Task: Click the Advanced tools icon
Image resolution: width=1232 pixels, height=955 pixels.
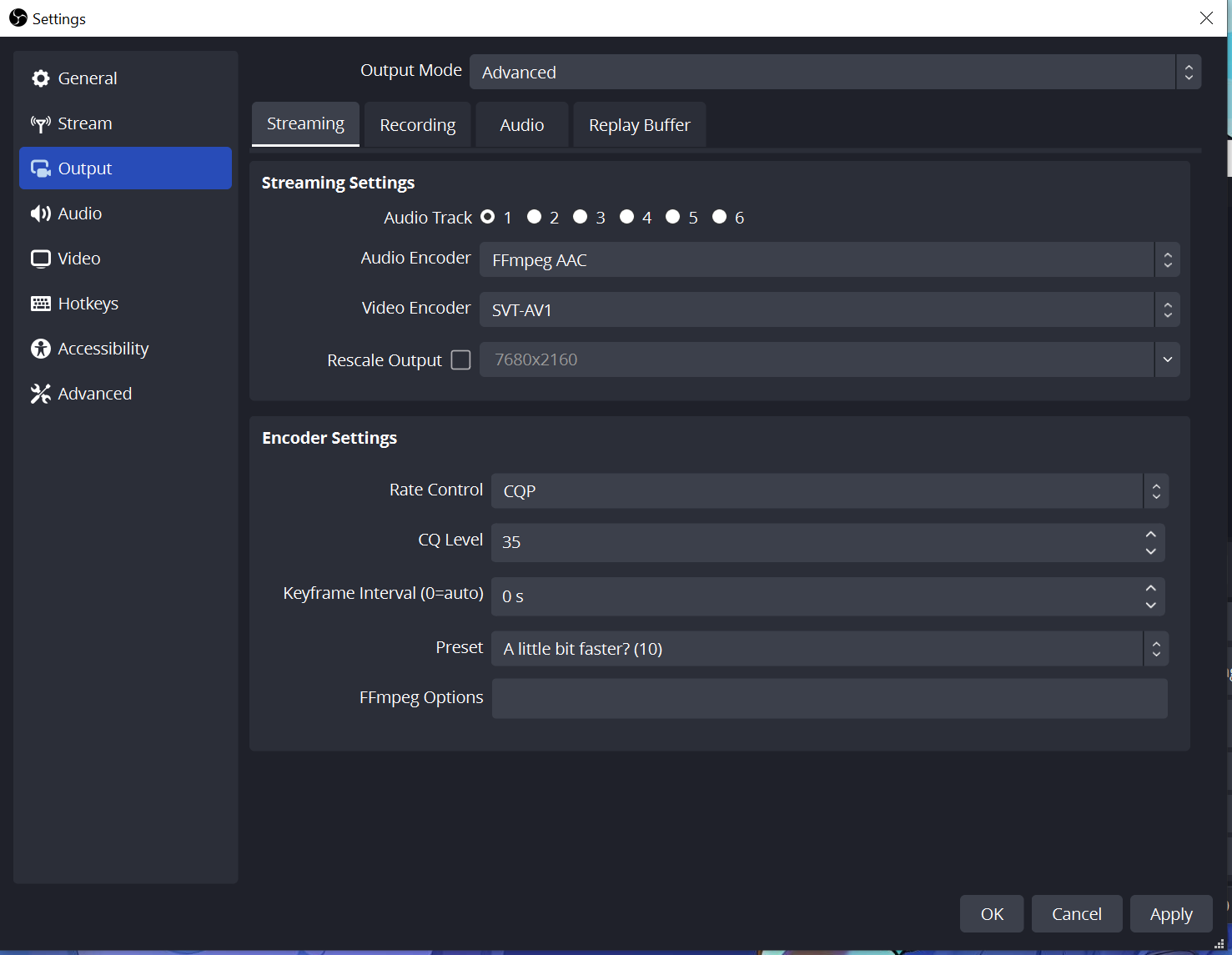Action: pyautogui.click(x=41, y=394)
